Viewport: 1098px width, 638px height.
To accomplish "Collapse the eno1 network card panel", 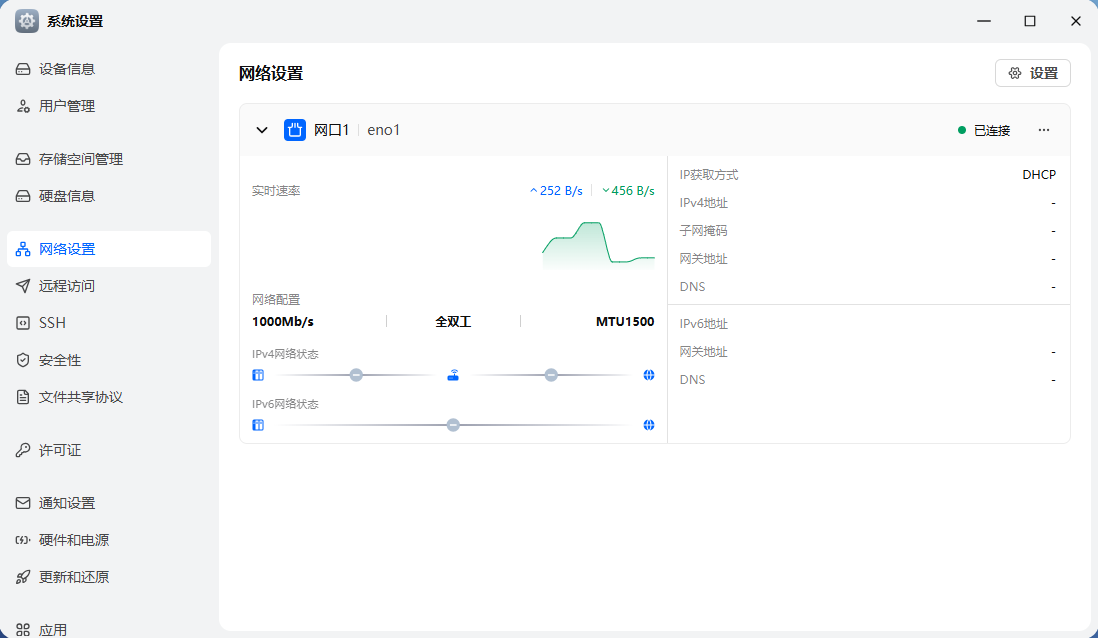I will [262, 130].
